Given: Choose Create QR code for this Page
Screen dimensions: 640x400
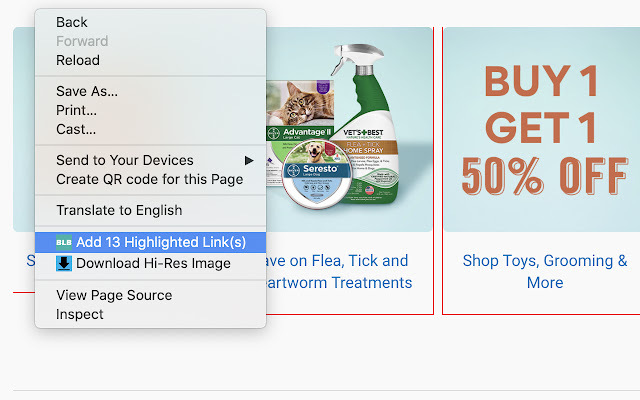Looking at the screenshot, I should (151, 180).
